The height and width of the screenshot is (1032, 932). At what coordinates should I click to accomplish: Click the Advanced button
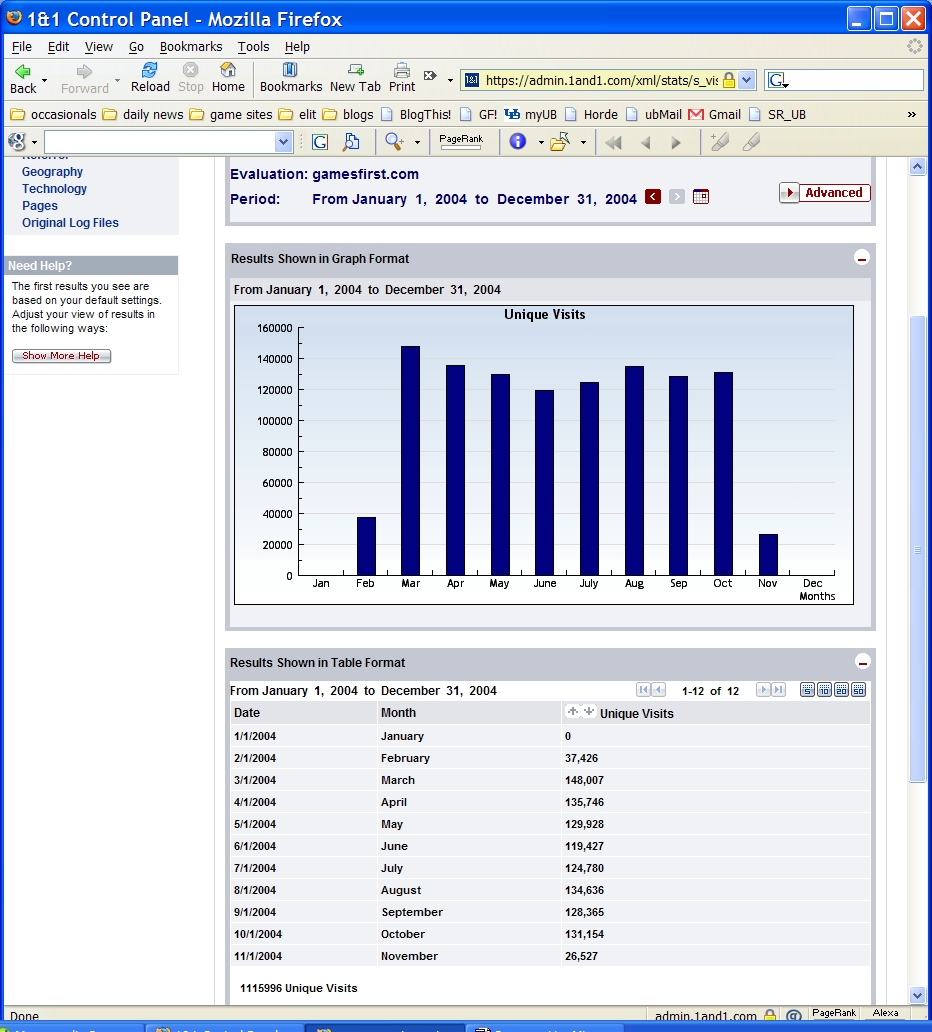tap(825, 193)
